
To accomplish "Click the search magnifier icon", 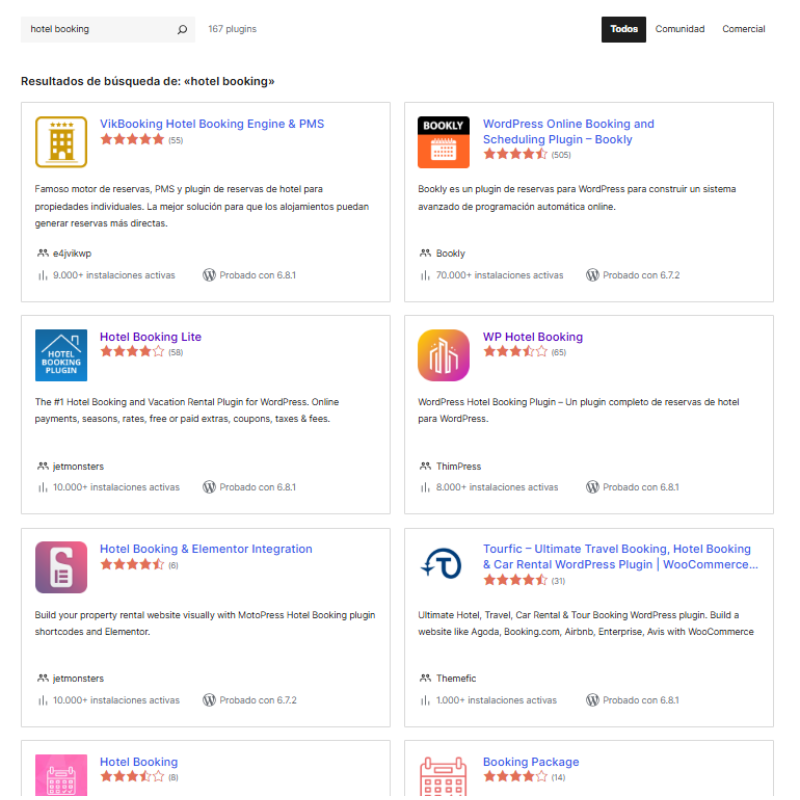I will click(182, 30).
